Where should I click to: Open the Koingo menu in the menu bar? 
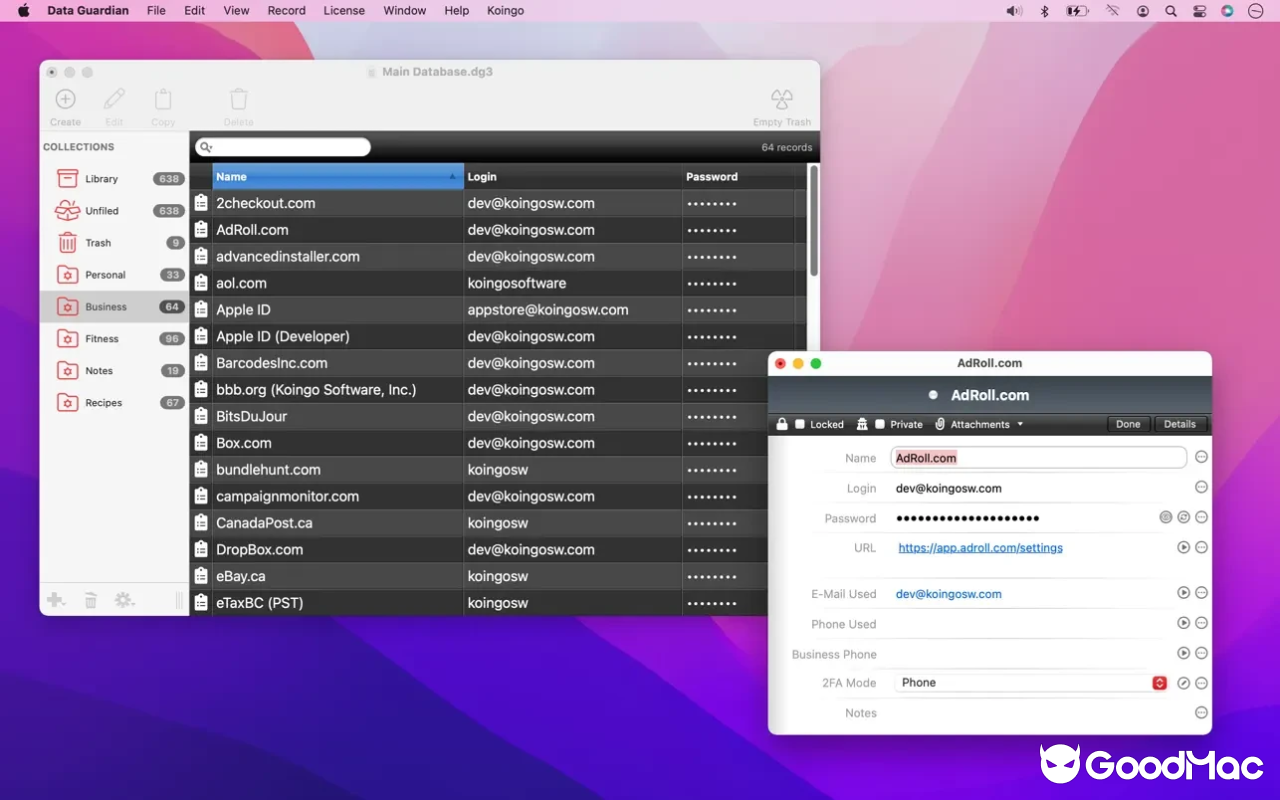pos(505,11)
